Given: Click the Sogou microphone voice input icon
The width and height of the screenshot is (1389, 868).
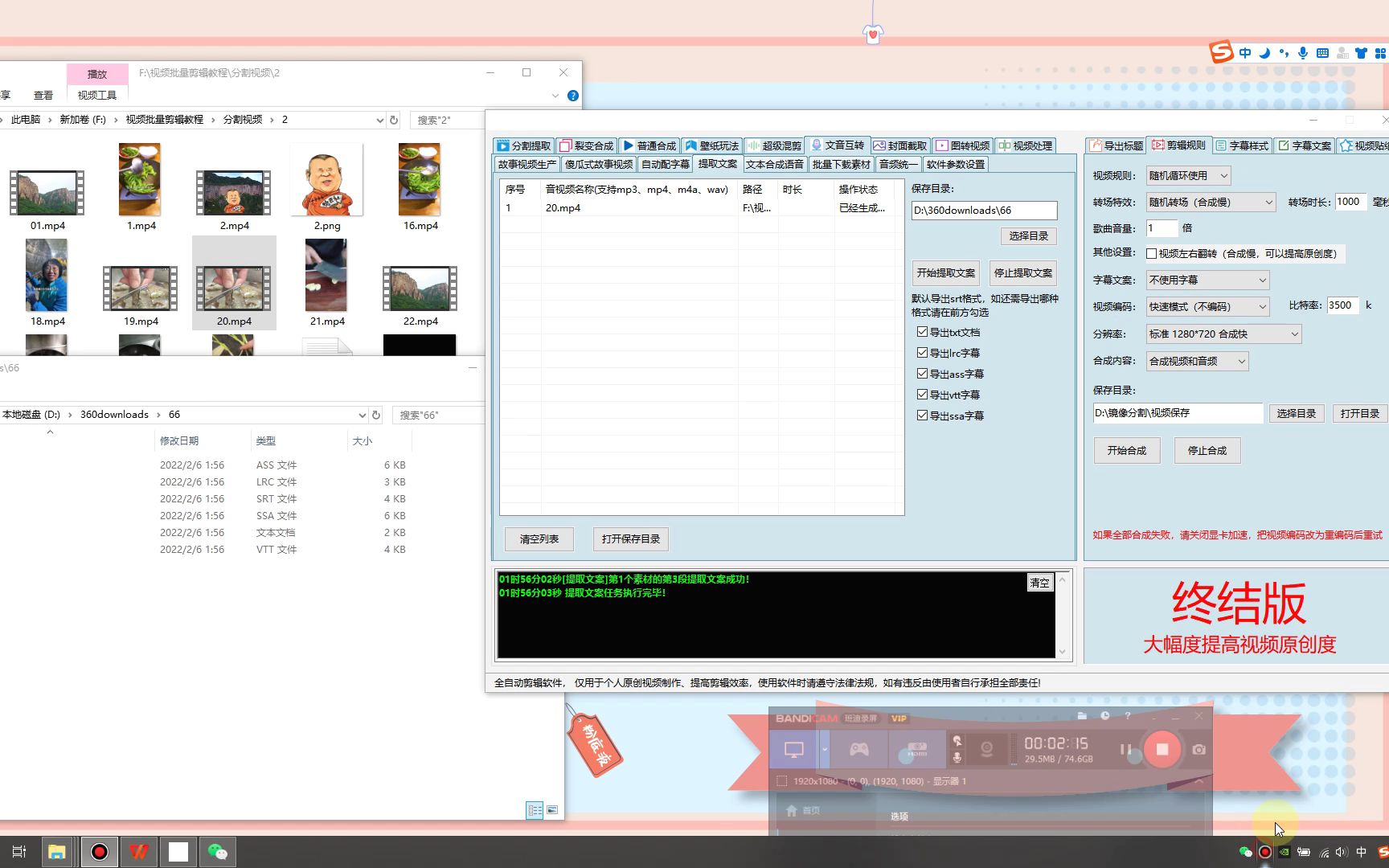Looking at the screenshot, I should (1303, 53).
